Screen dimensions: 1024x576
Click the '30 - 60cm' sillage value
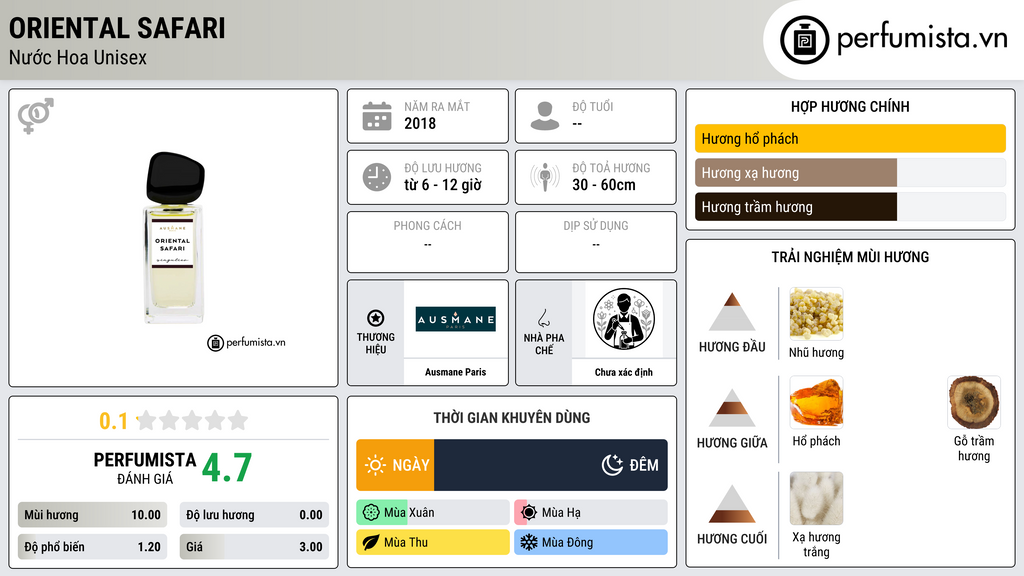click(x=604, y=185)
